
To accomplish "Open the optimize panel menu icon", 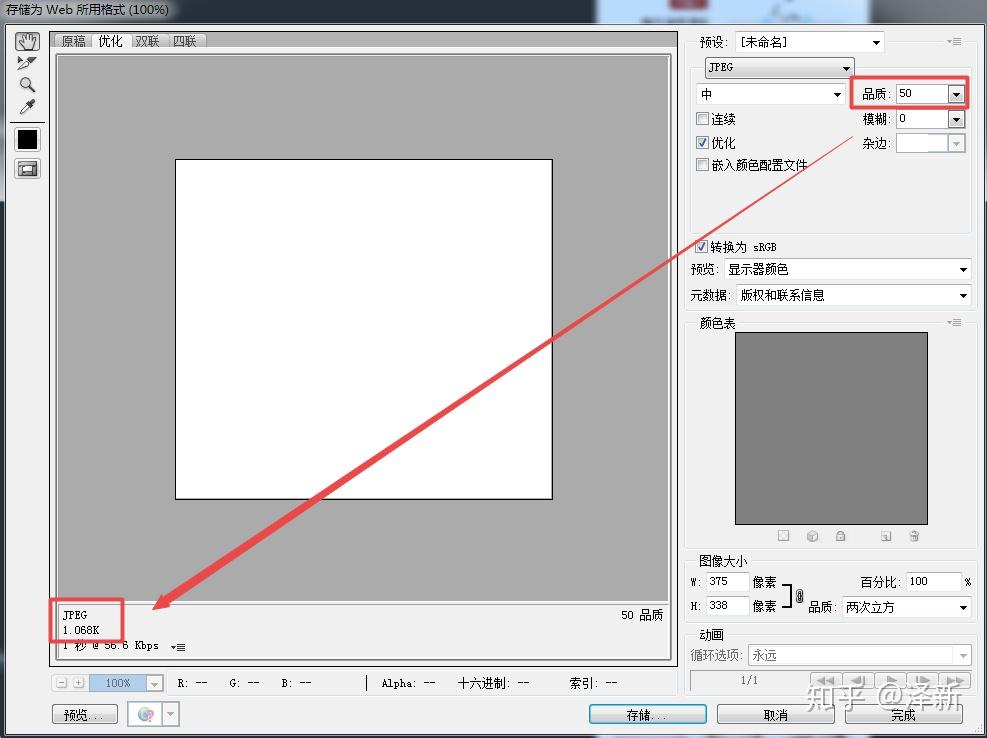I will pyautogui.click(x=956, y=42).
